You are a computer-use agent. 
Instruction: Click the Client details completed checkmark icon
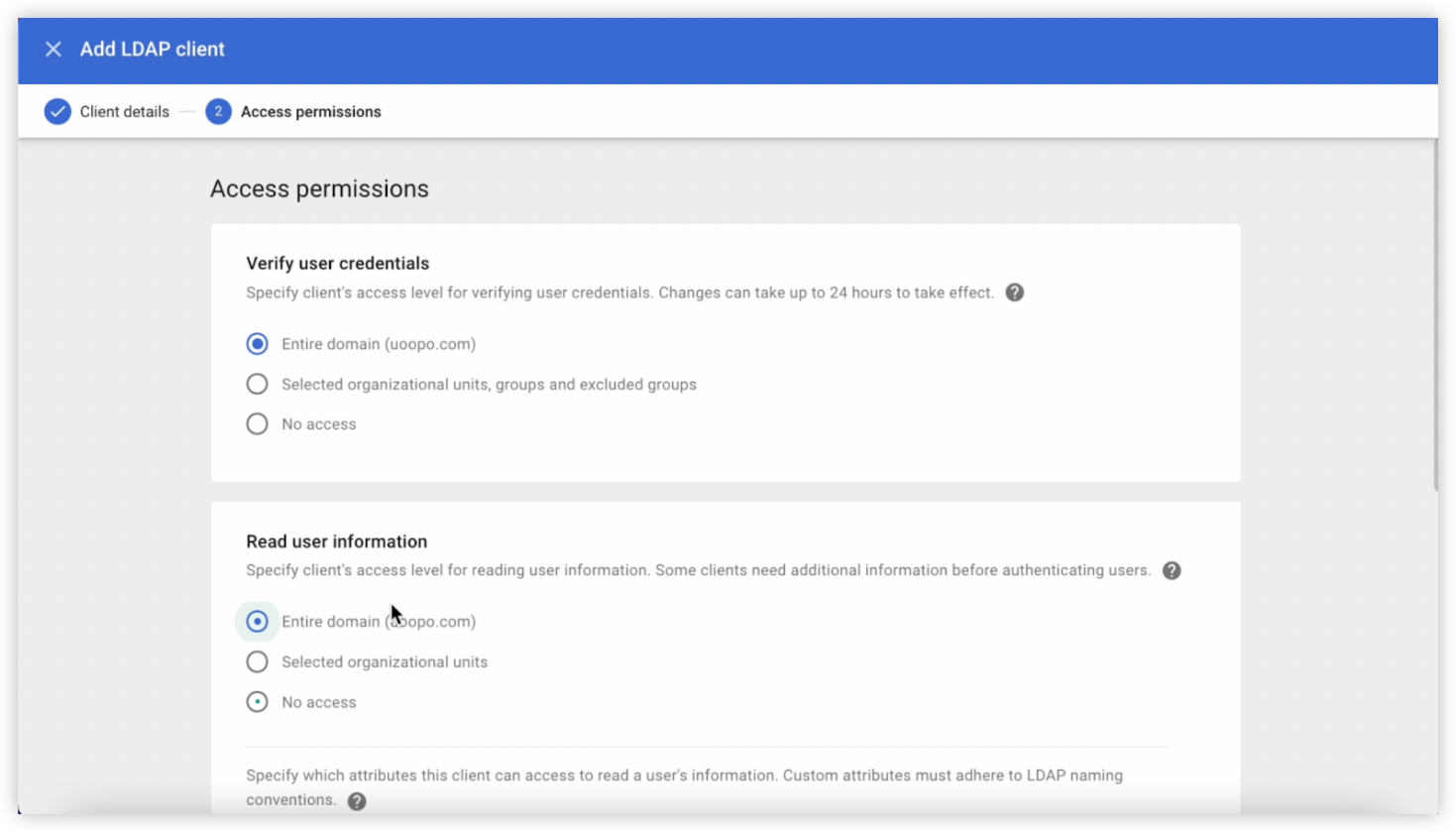[x=57, y=112]
